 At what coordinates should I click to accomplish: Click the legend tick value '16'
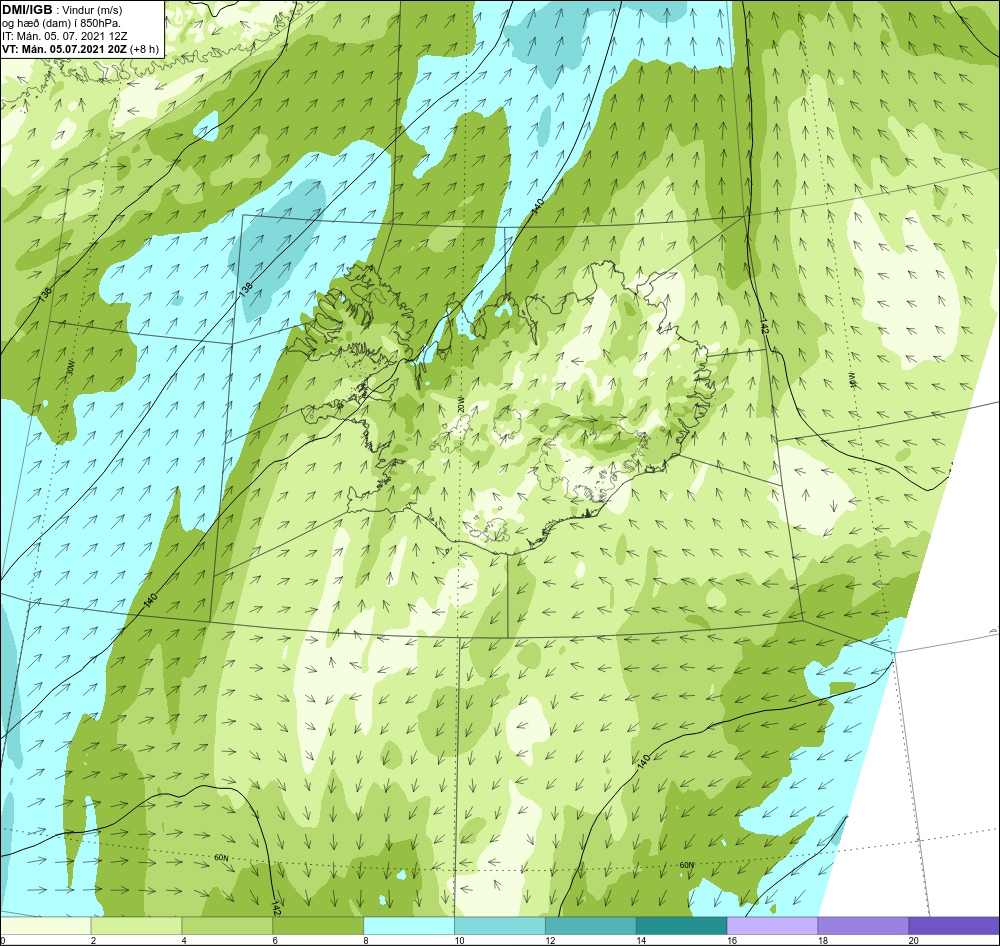(732, 940)
